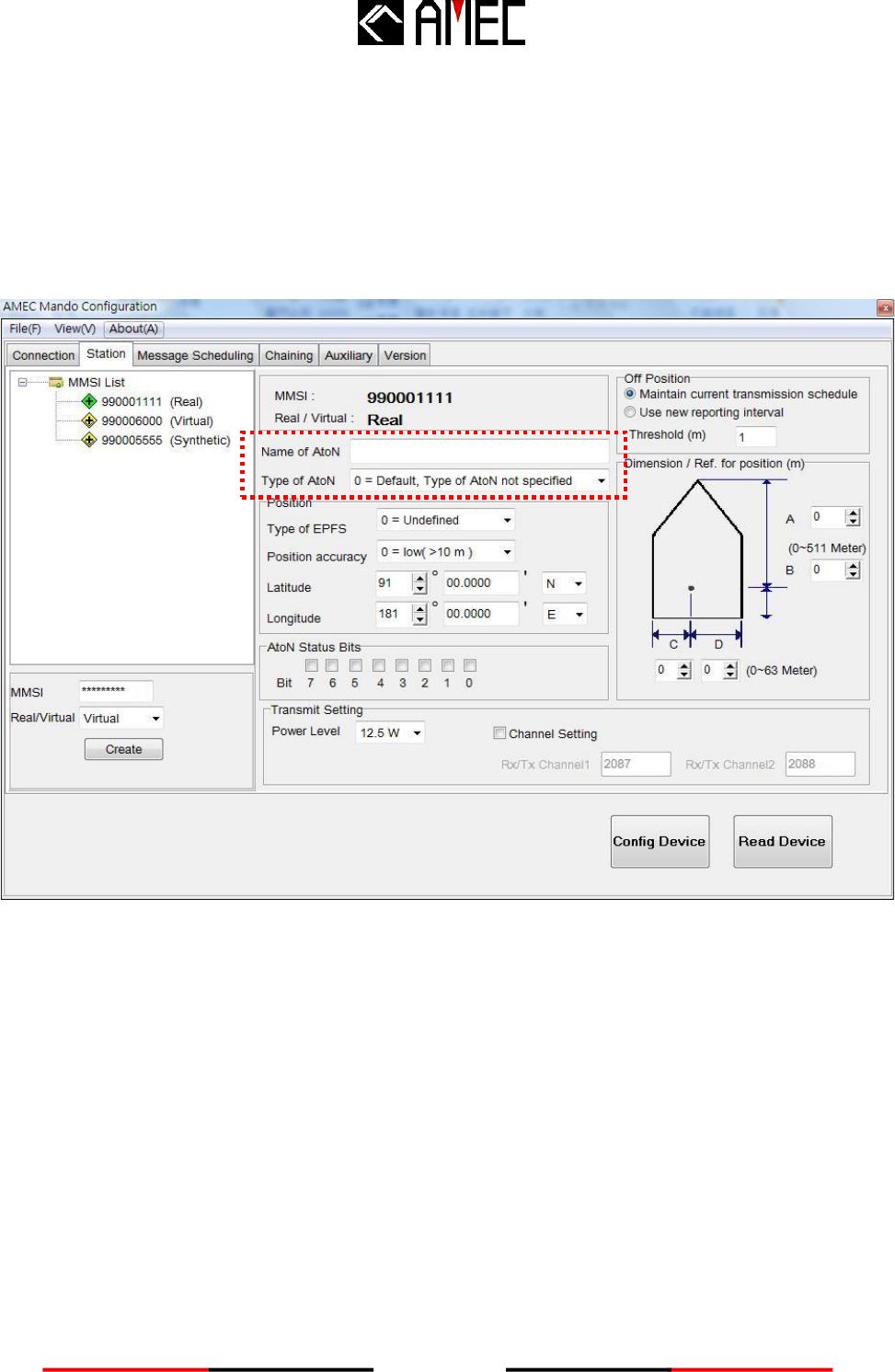Viewport: 895px width, 1372px height.
Task: Select 990005555 (Synthetic) in MMSI list
Action: (x=166, y=440)
